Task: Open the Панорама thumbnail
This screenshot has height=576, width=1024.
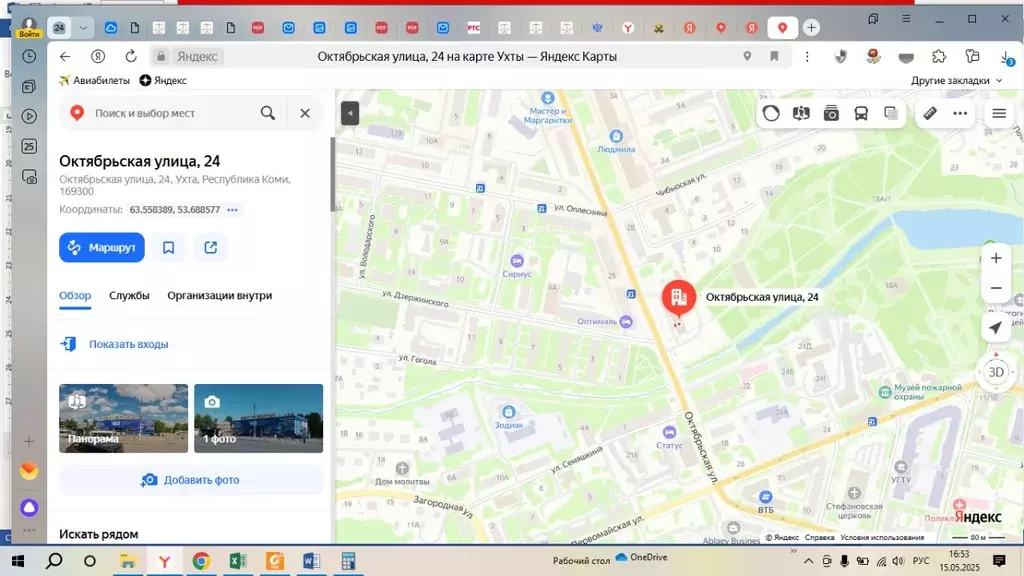Action: click(x=123, y=418)
